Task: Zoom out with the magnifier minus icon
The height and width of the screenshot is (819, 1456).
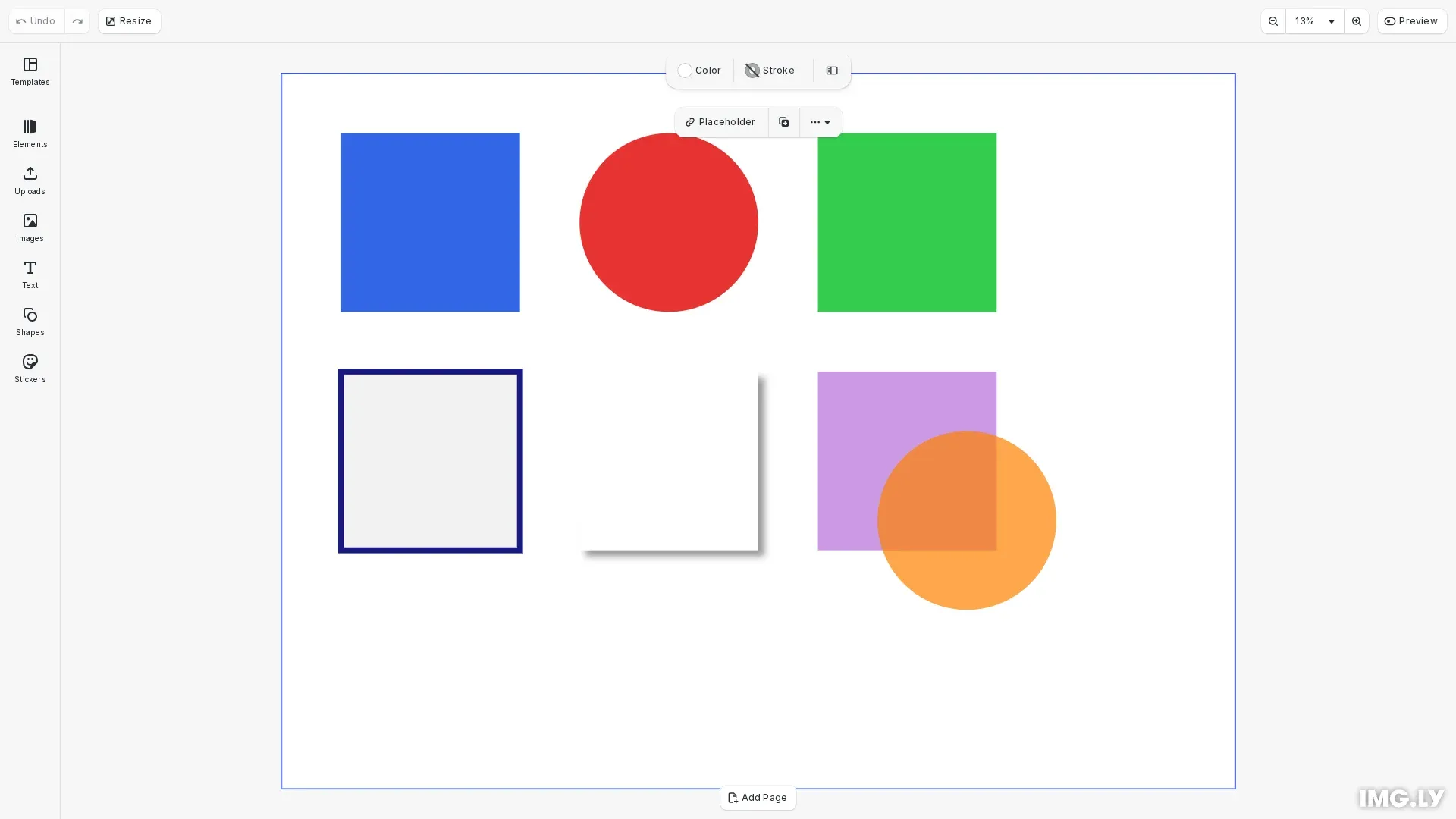Action: 1273,21
